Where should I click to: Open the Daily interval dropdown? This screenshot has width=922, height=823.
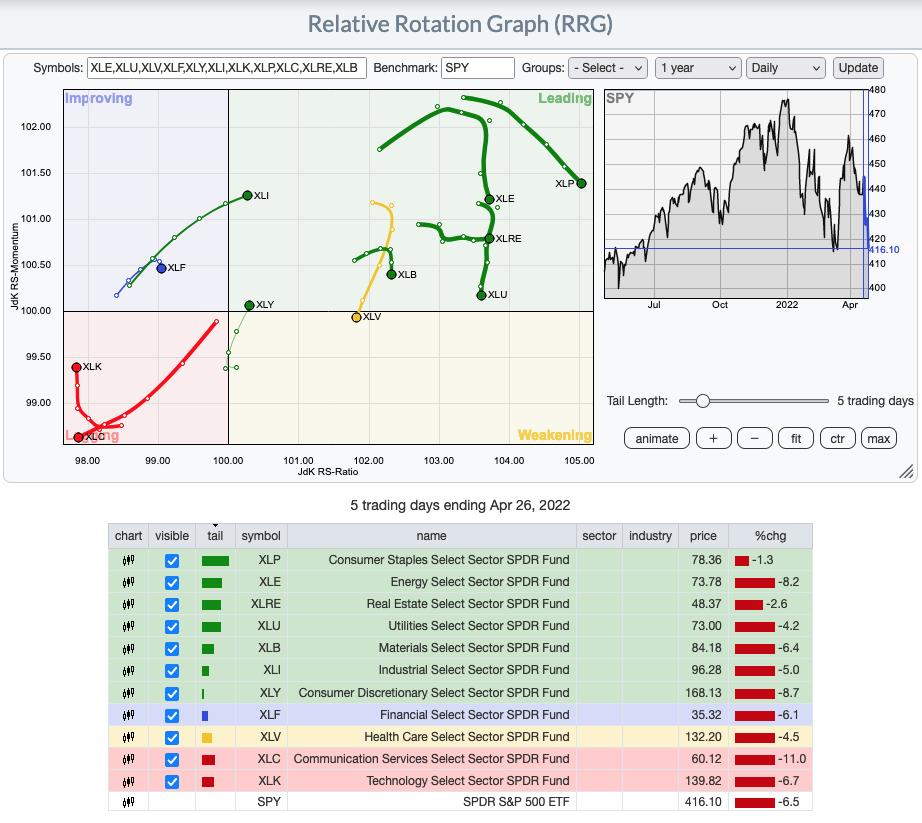click(x=786, y=68)
